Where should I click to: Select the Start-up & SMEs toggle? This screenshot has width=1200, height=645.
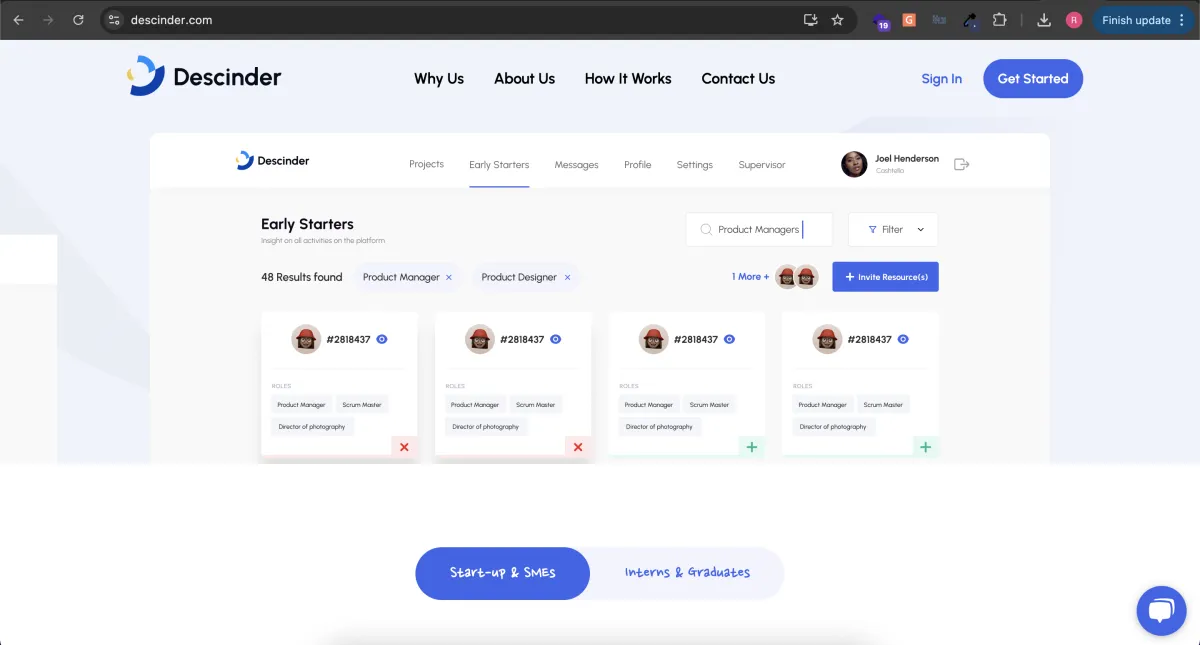pyautogui.click(x=502, y=573)
